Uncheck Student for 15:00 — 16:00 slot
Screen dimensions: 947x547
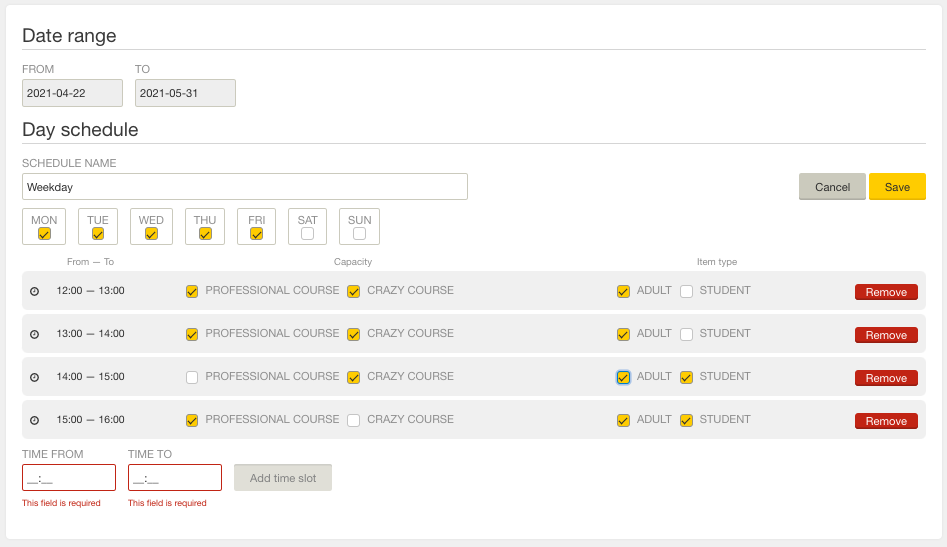[686, 421]
